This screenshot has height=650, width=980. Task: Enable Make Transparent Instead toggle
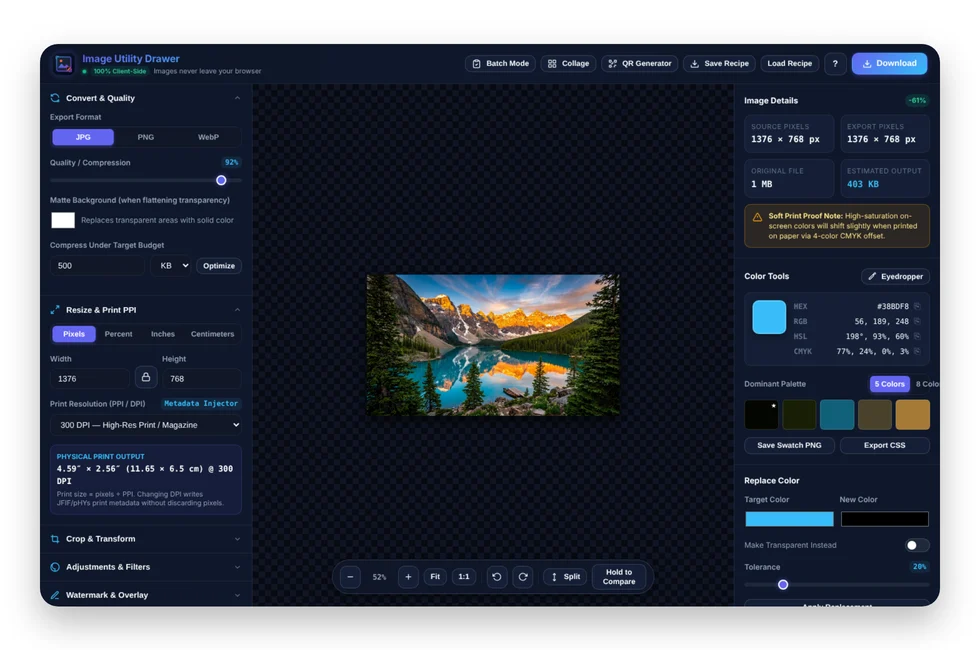point(917,546)
